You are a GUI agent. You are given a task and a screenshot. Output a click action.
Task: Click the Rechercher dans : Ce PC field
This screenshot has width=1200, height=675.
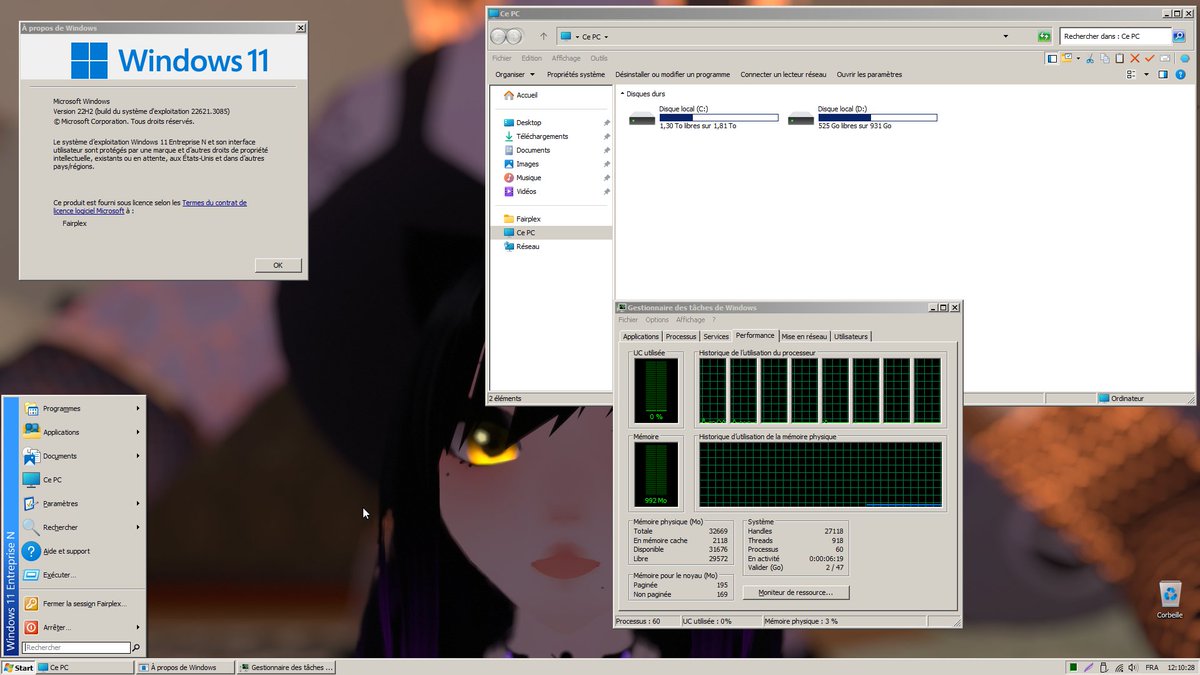coord(1115,36)
